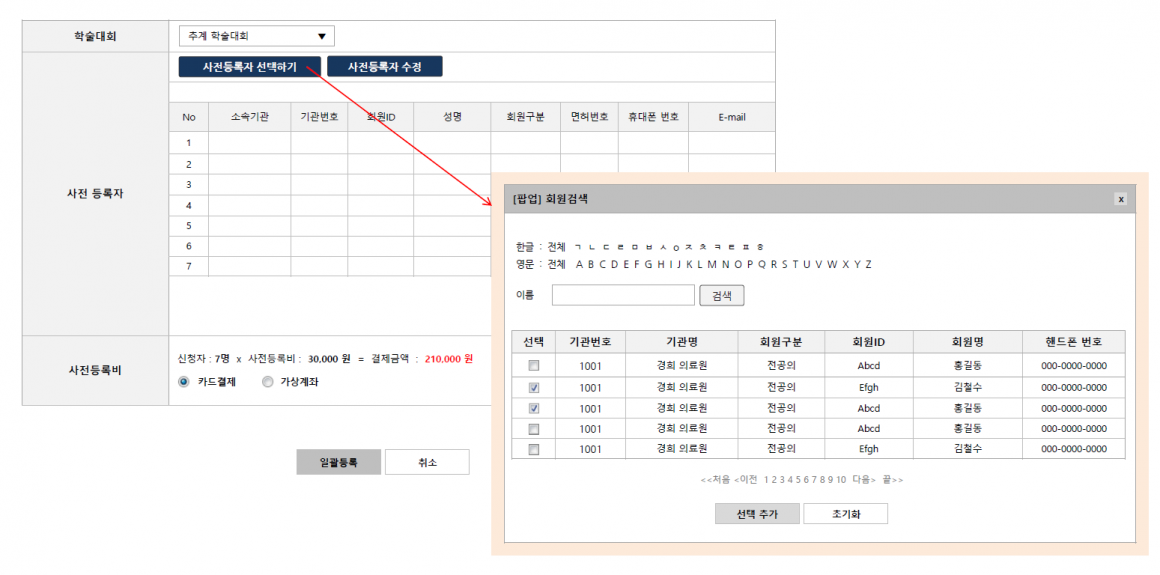Jump to first page with <<처음 link
Screen dimensions: 1160x575
click(715, 480)
